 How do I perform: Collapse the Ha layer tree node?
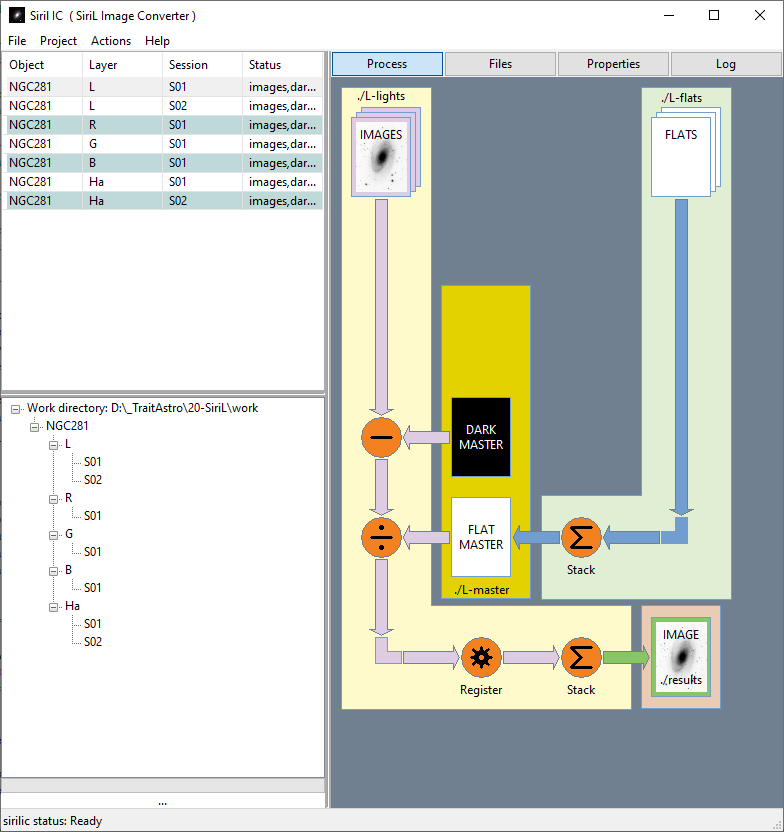click(54, 607)
